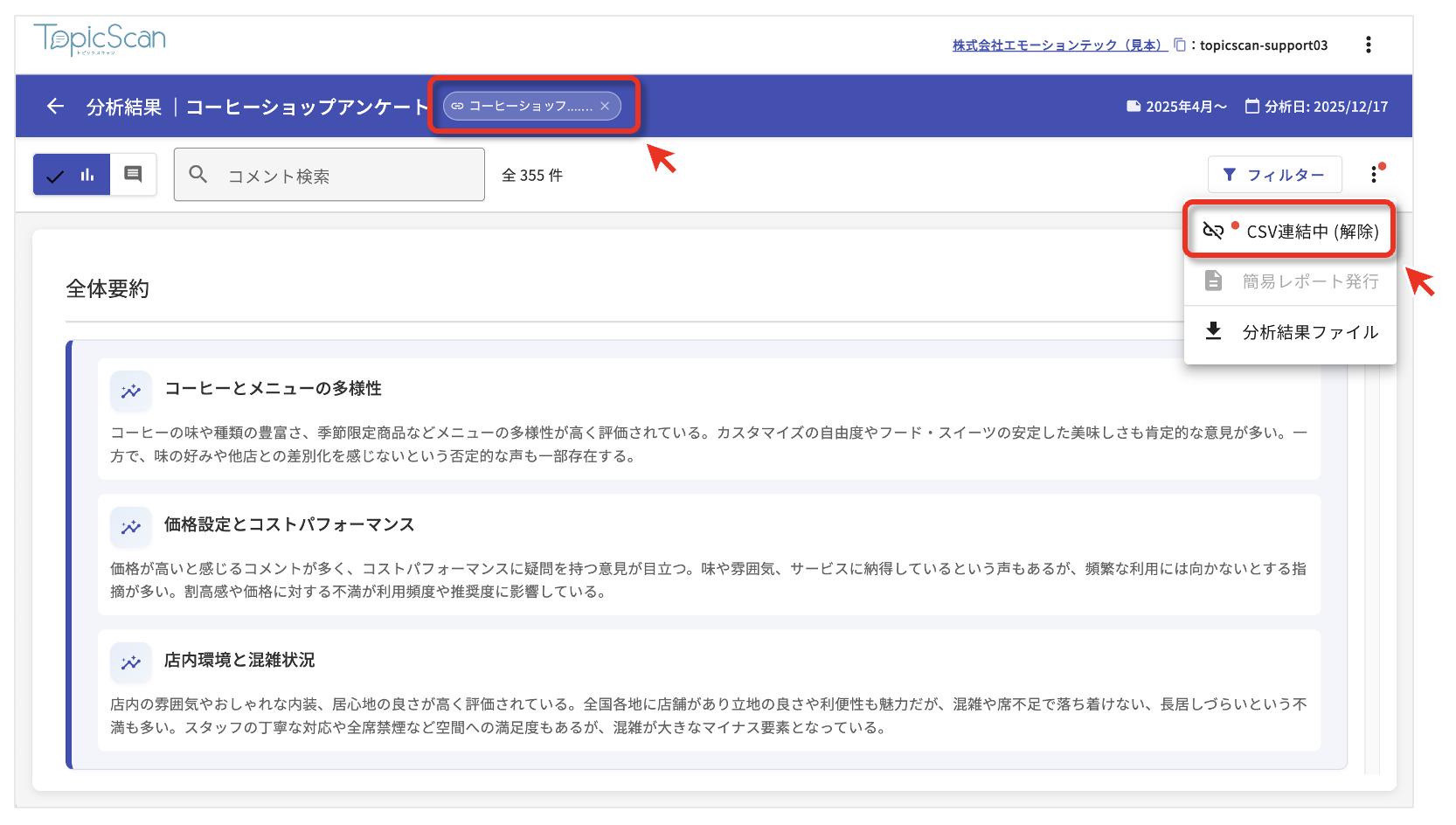Switch to the bar chart view
This screenshot has height=825, width=1456.
87,175
